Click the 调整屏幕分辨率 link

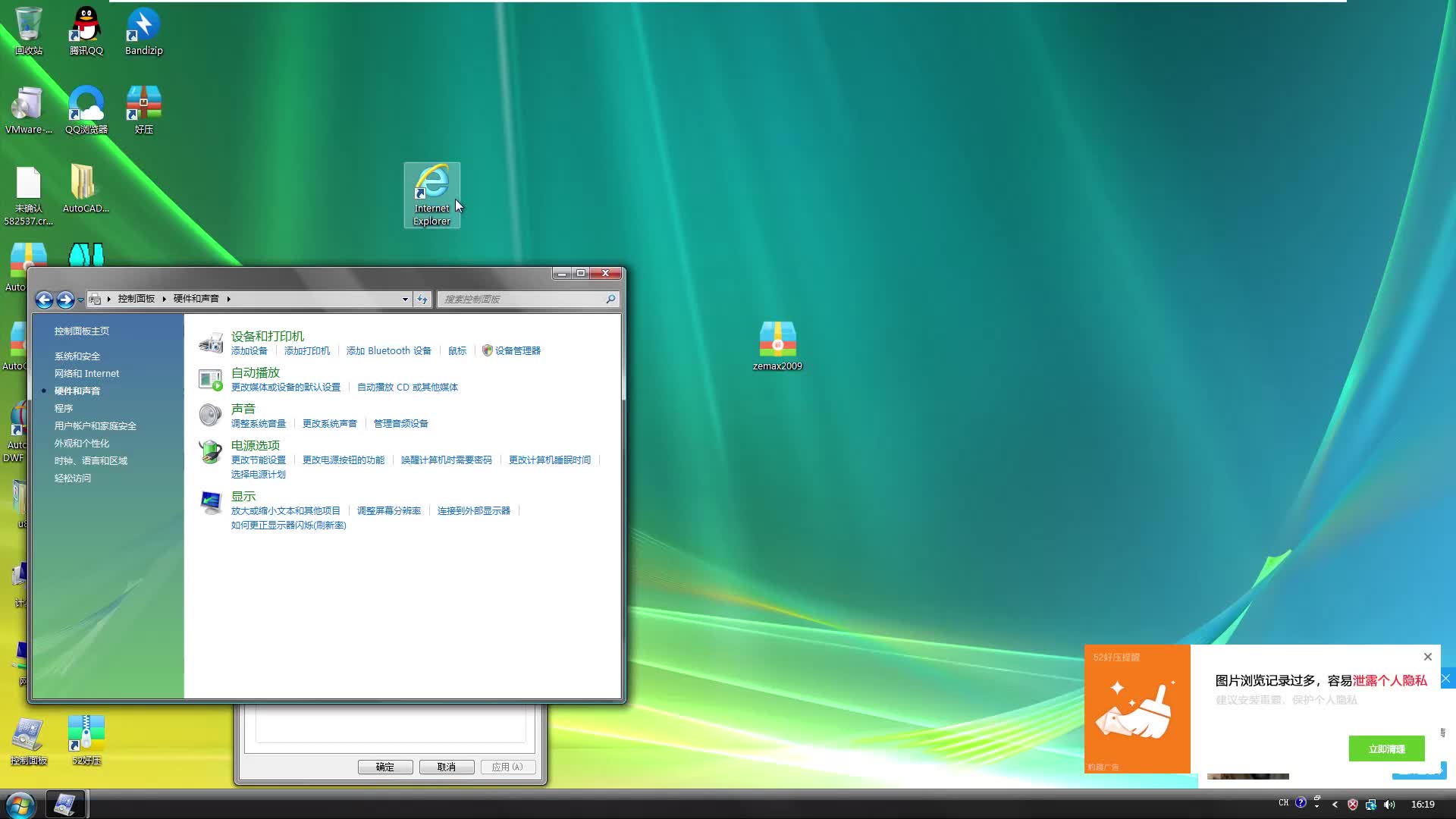click(388, 510)
